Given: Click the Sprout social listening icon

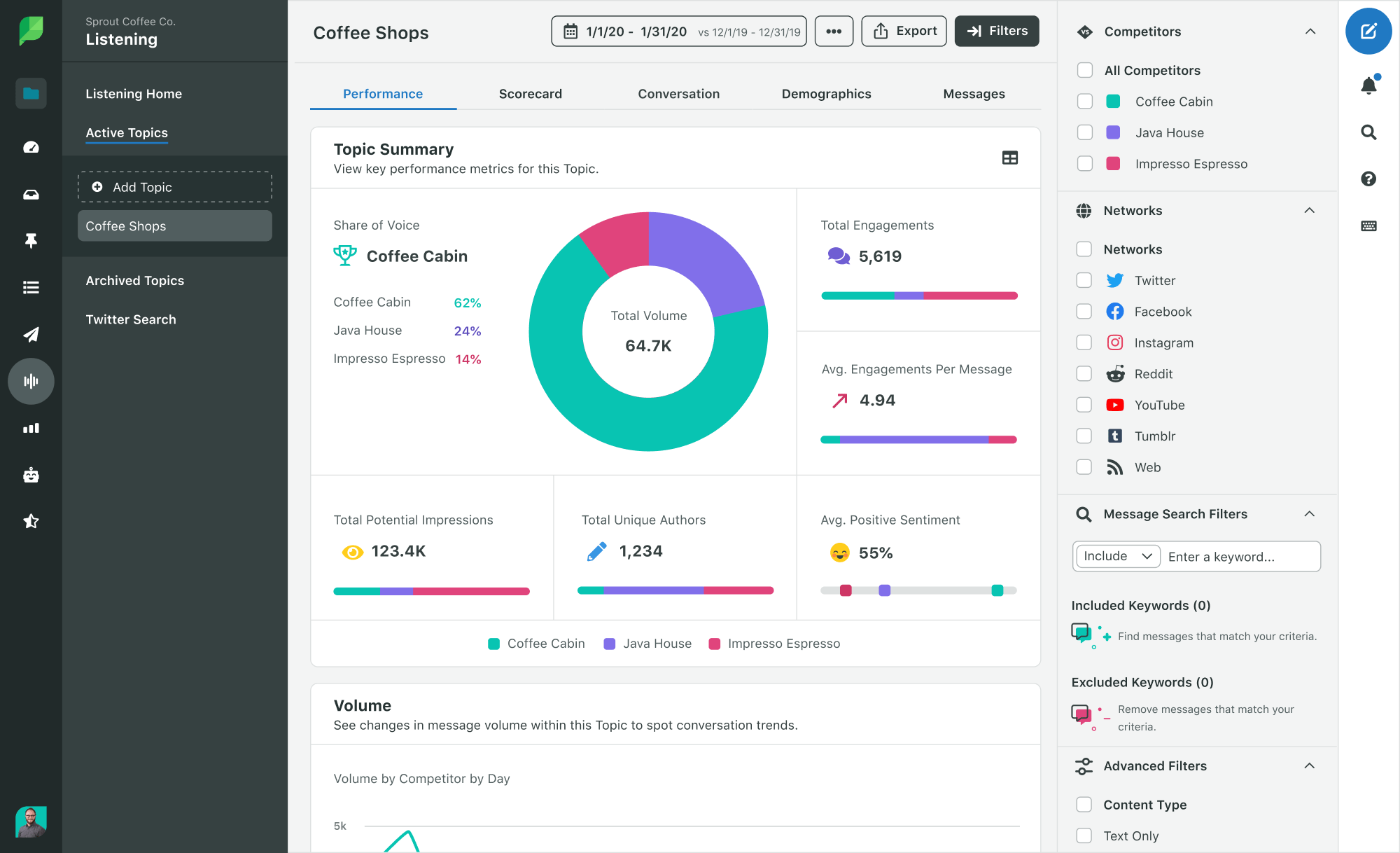Looking at the screenshot, I should [30, 380].
